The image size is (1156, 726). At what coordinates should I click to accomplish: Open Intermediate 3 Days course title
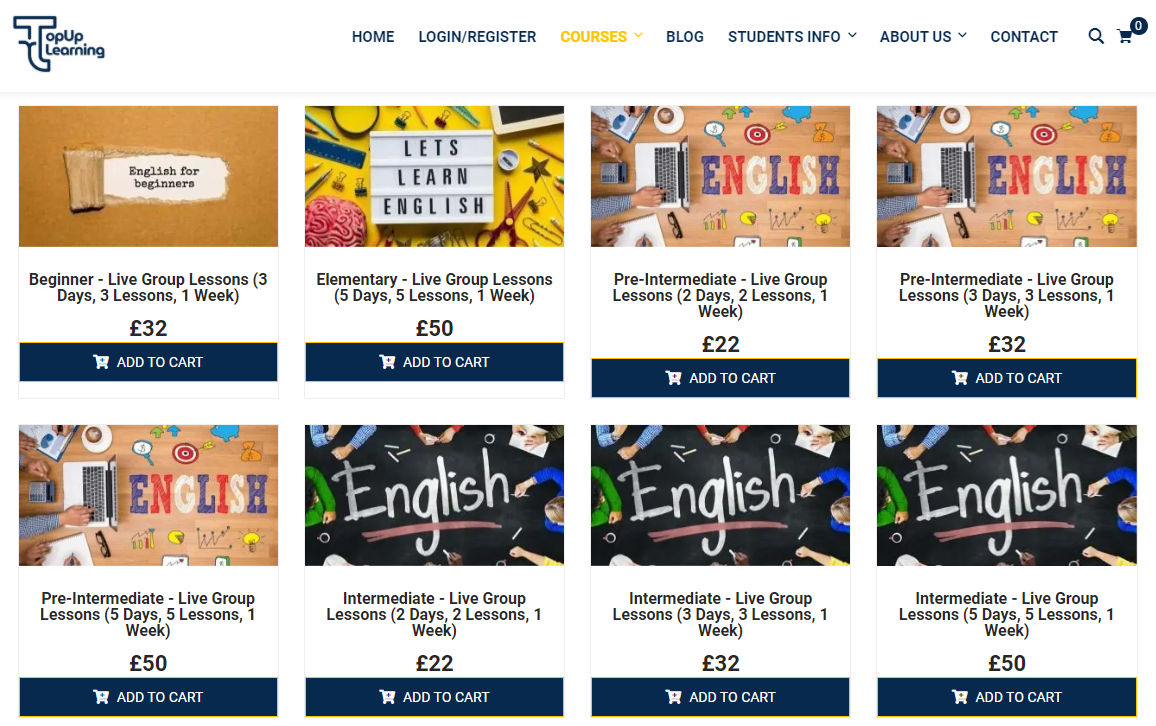point(720,614)
